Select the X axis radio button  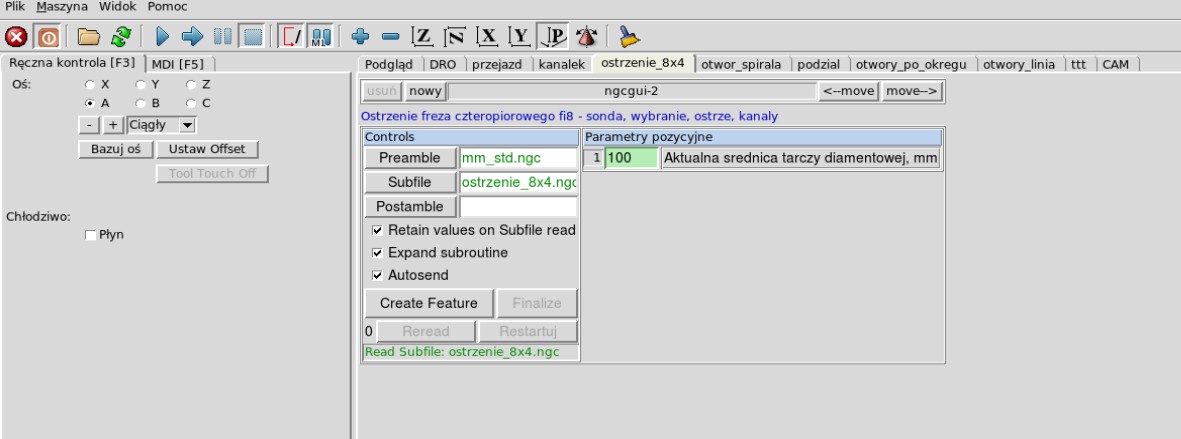pyautogui.click(x=90, y=85)
